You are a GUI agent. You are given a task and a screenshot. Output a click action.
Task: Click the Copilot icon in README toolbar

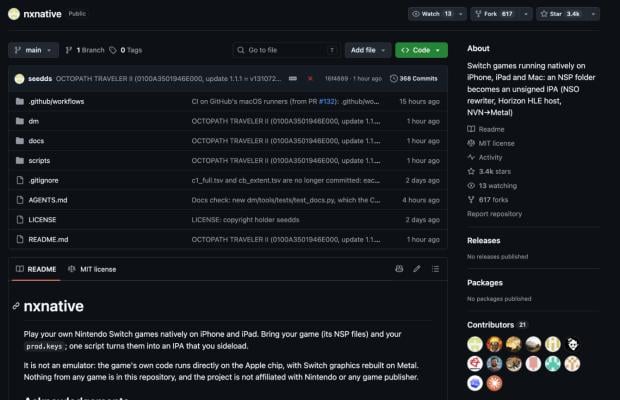click(x=399, y=269)
